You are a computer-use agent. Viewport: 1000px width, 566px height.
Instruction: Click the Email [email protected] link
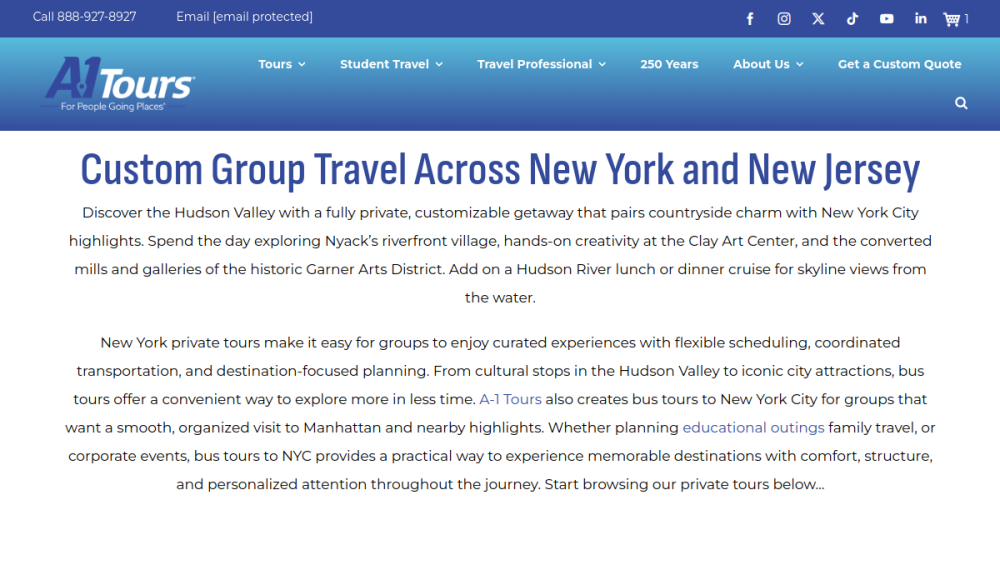coord(244,17)
